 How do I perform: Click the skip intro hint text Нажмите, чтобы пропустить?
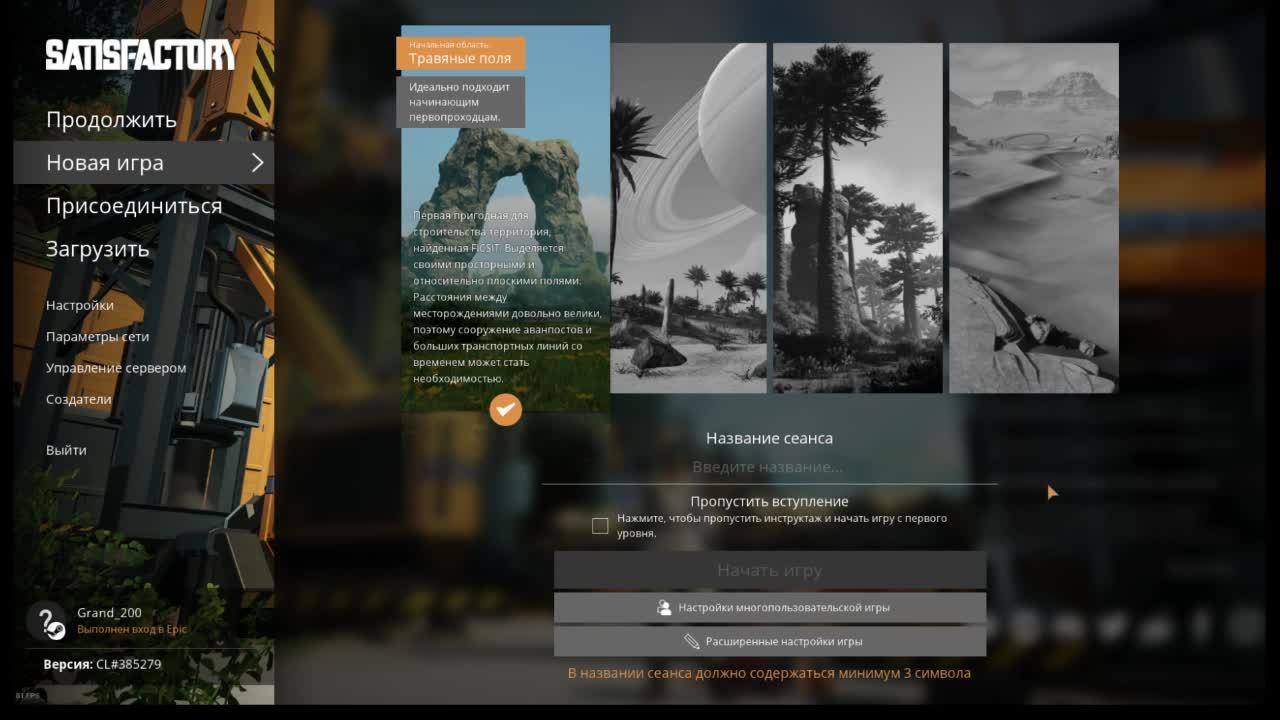[x=782, y=526]
